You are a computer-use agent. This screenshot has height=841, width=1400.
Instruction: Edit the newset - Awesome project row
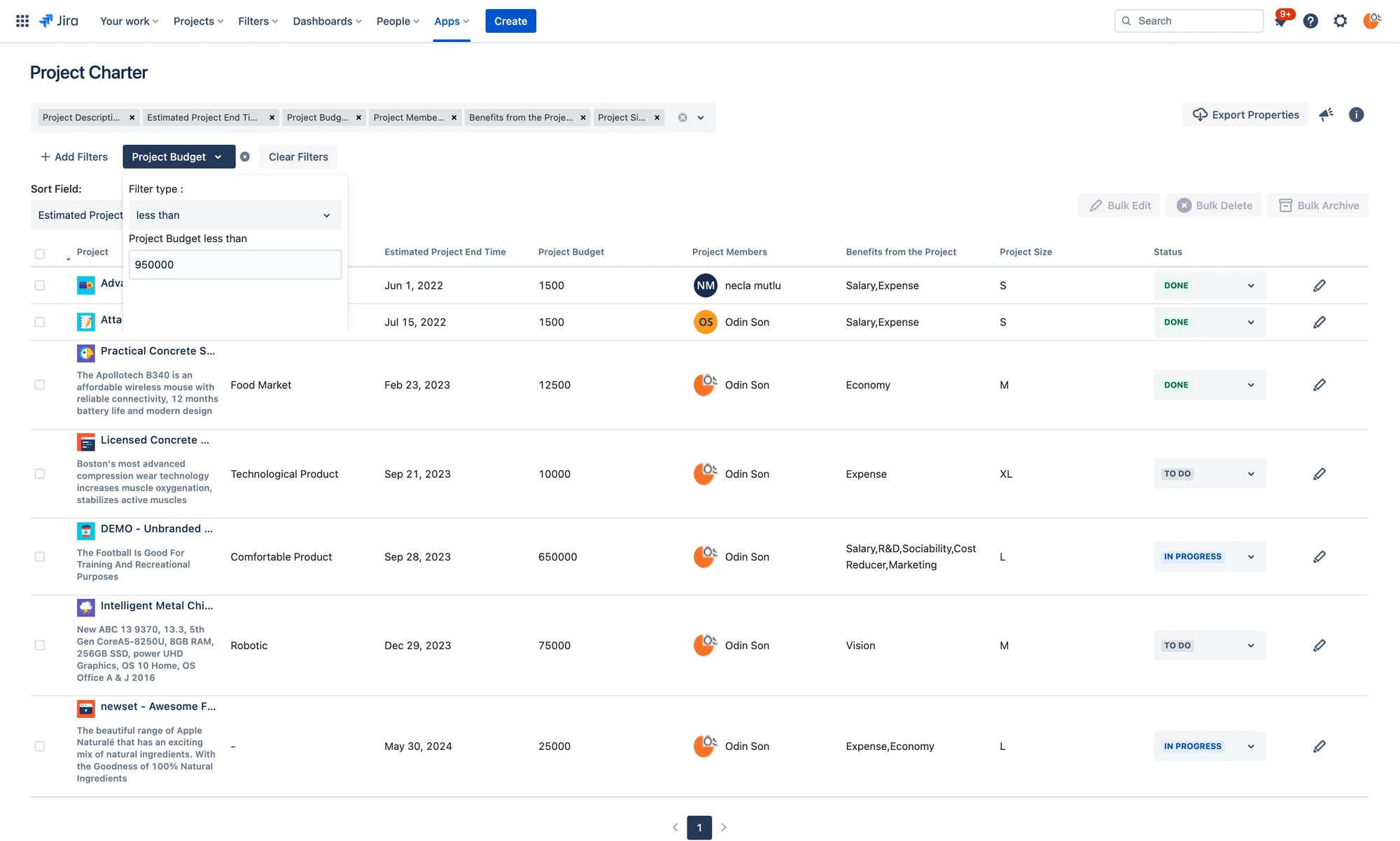(x=1319, y=747)
